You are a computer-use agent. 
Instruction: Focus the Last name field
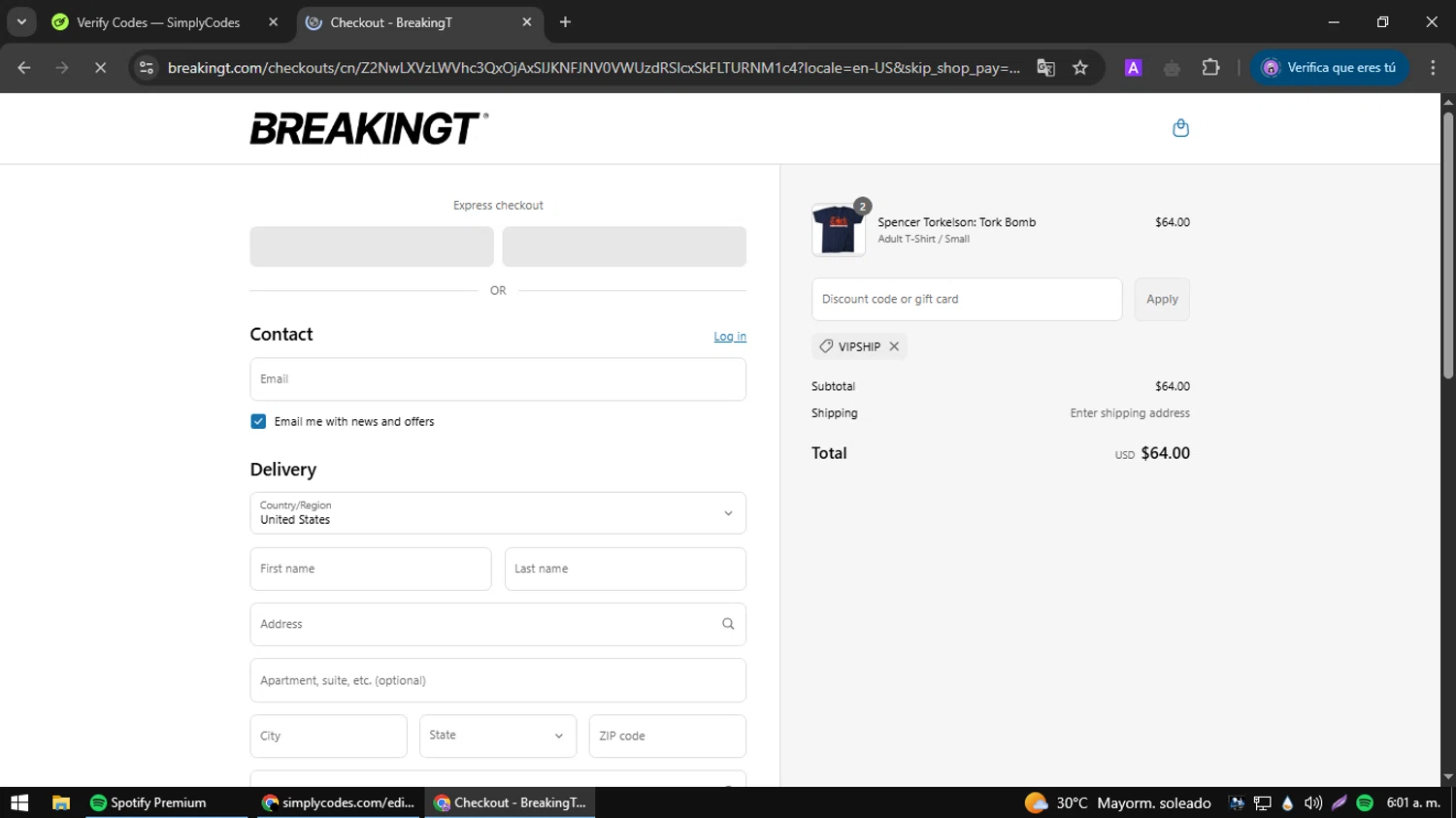[x=625, y=569]
